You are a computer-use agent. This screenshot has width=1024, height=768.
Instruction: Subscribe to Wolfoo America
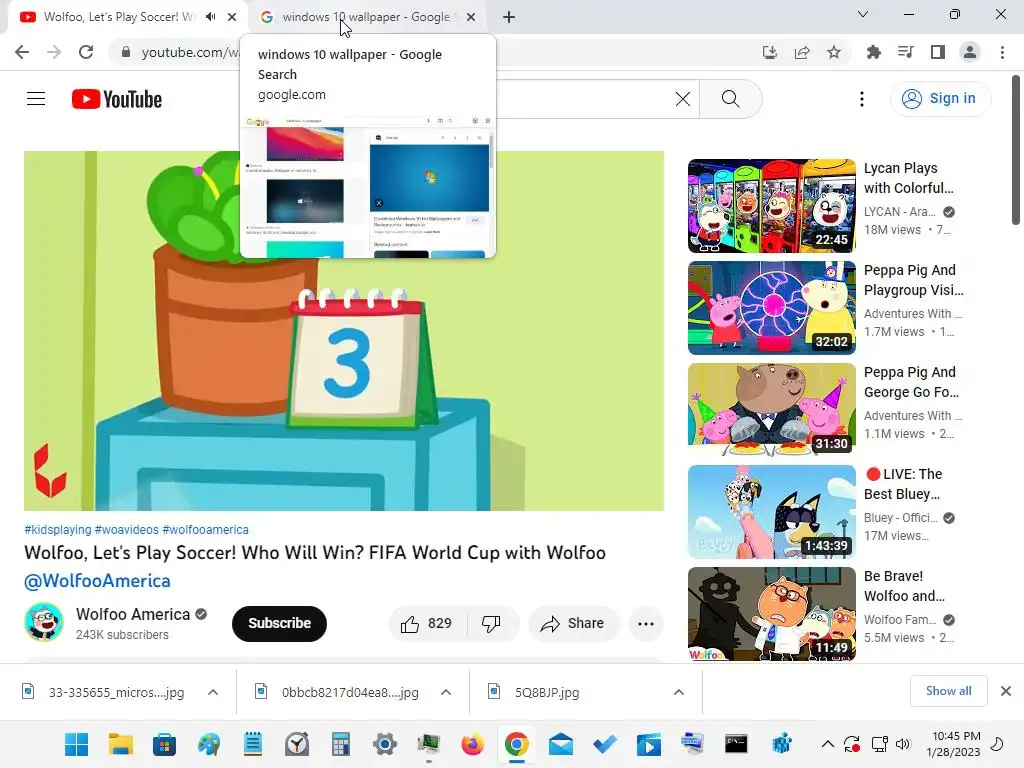(280, 624)
